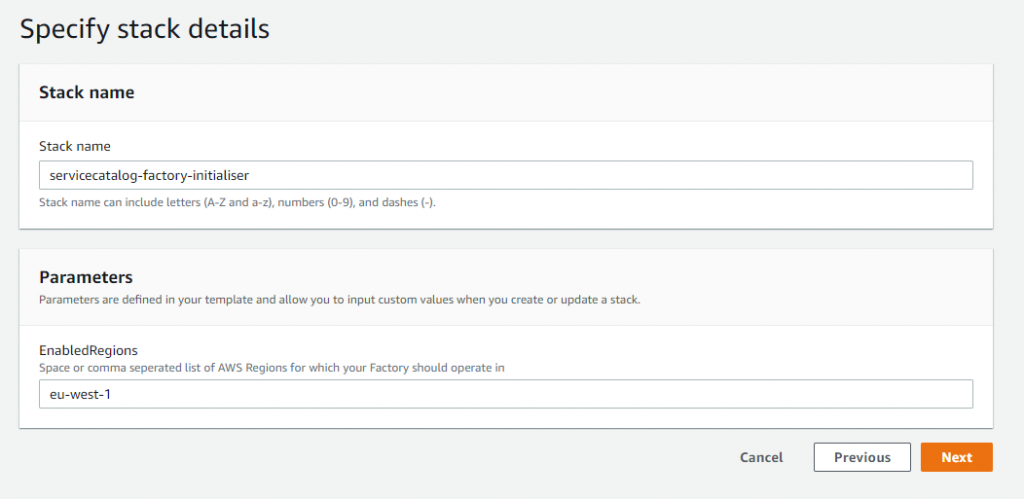Select the bold 'Stack name' section header
This screenshot has width=1024, height=499.
tap(87, 93)
